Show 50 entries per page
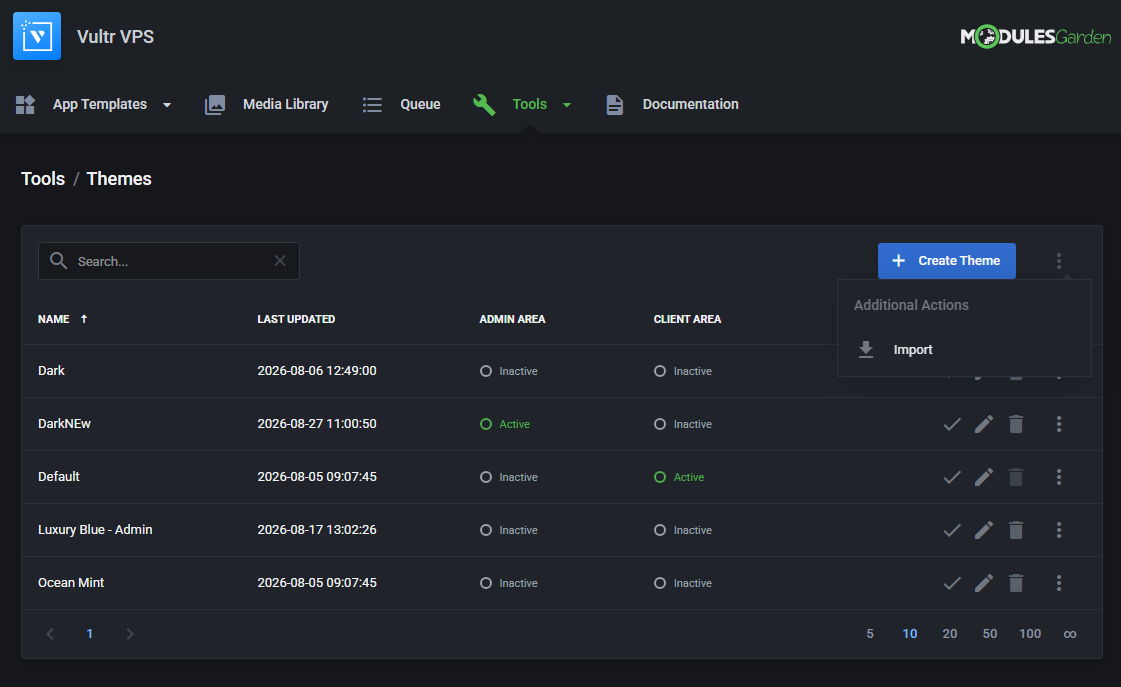 pos(989,634)
